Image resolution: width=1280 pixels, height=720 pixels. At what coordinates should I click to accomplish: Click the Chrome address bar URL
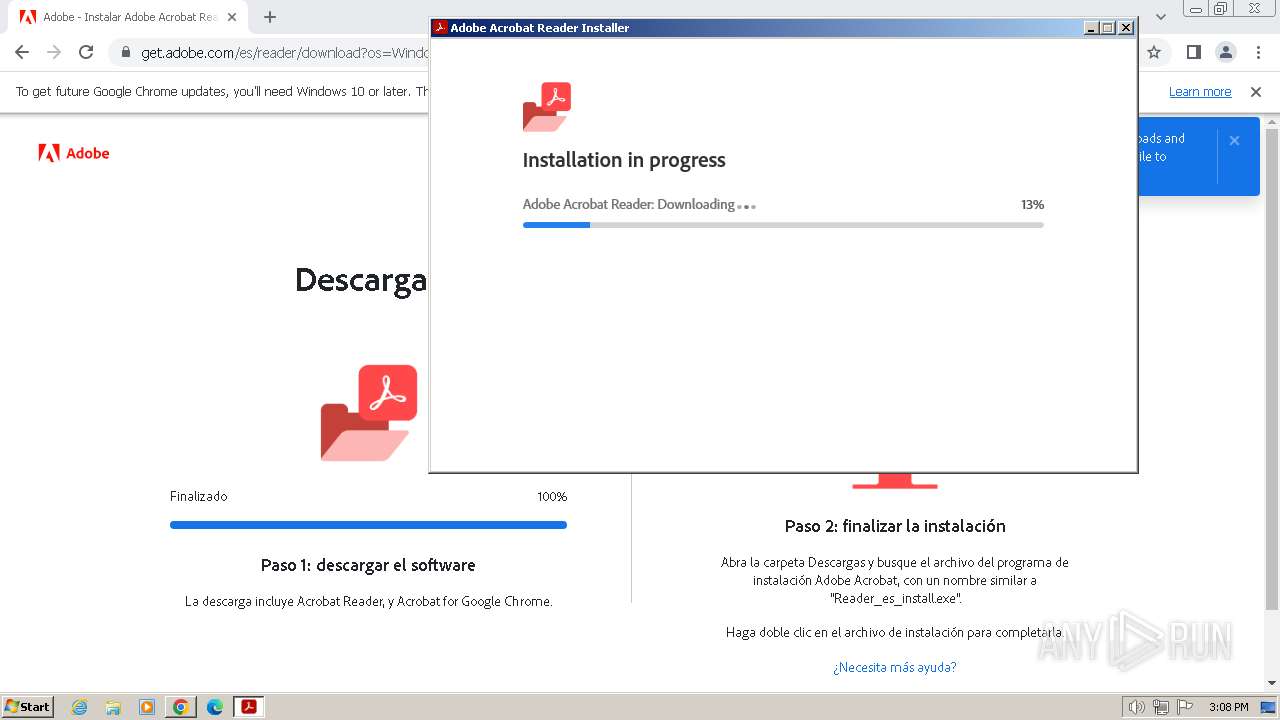tap(285, 53)
